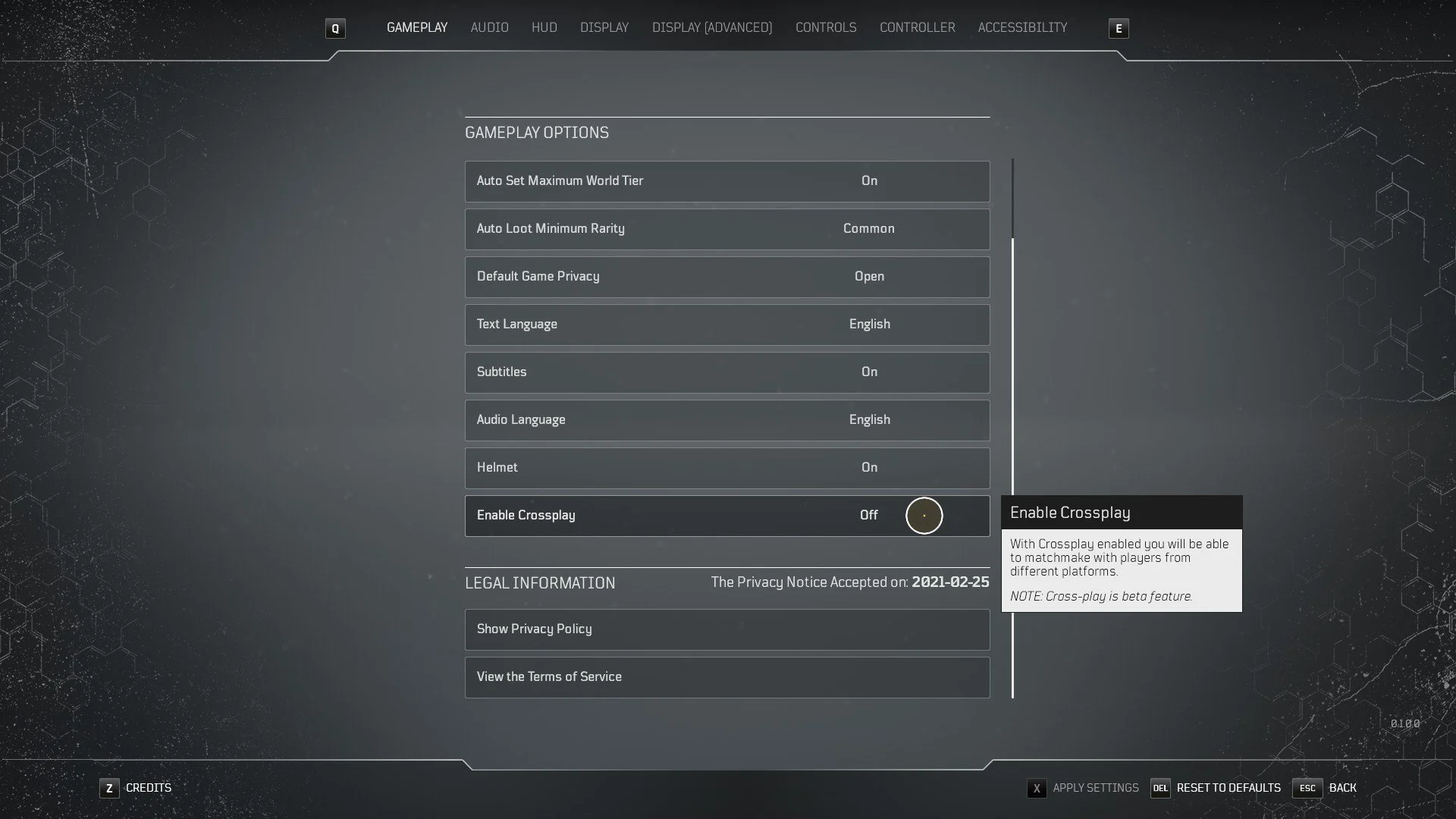Screen dimensions: 1456x819
Task: Click RESET TO DEFAULTS button
Action: [1228, 787]
